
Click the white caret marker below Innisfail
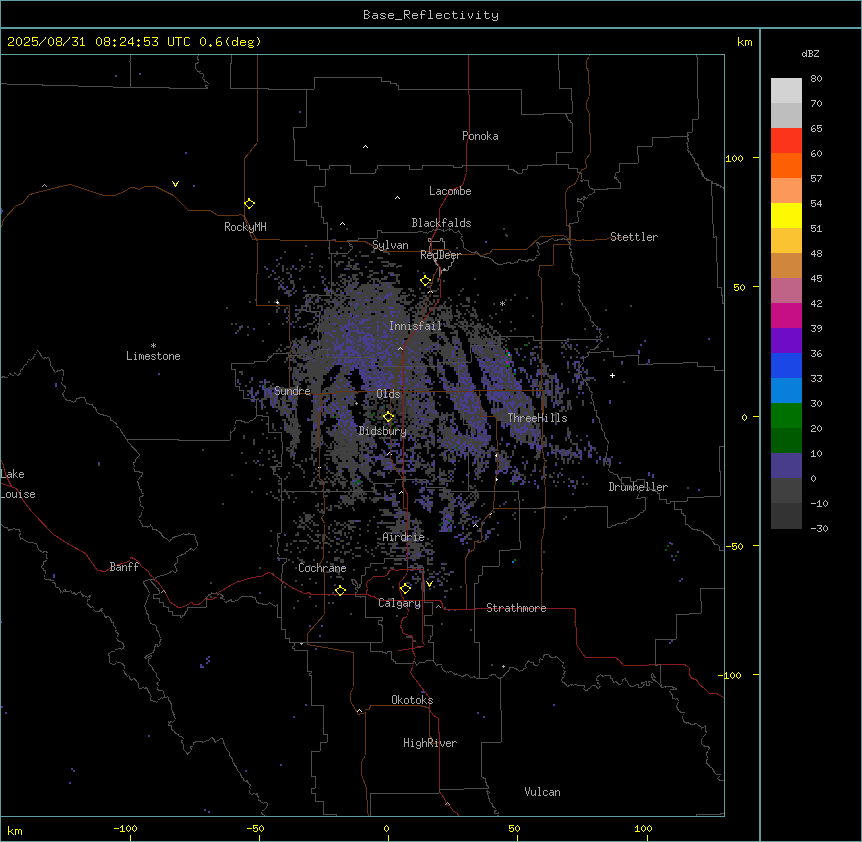point(400,348)
